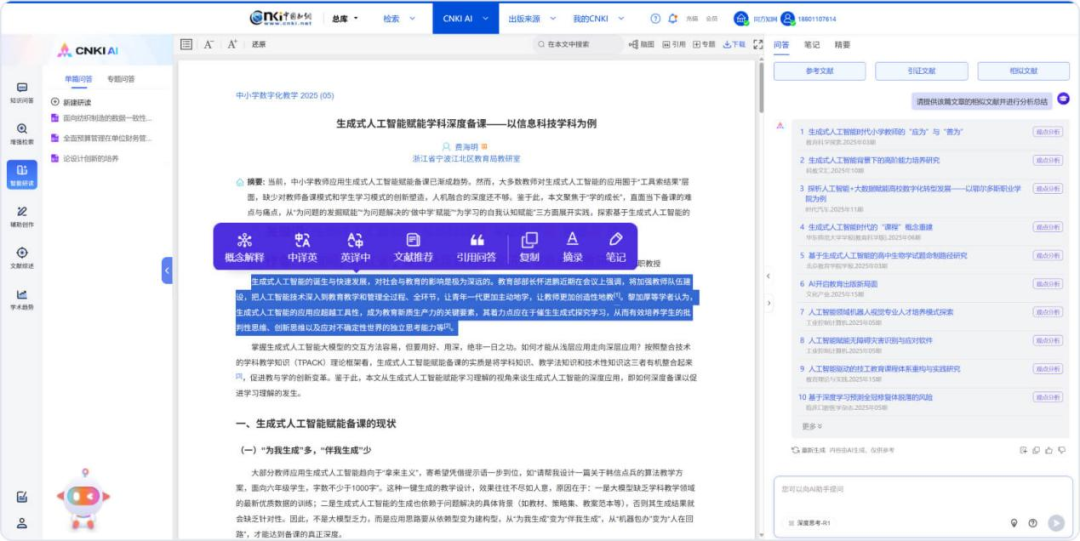
Task: Expand the list with 更多
Action: (x=809, y=426)
